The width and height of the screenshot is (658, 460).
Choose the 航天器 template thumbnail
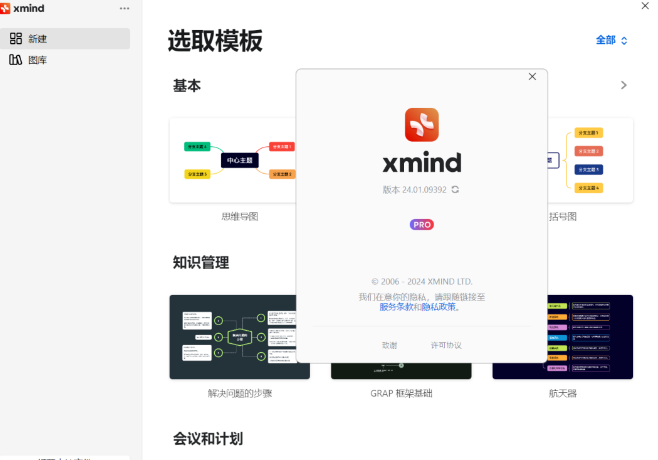coord(590,337)
